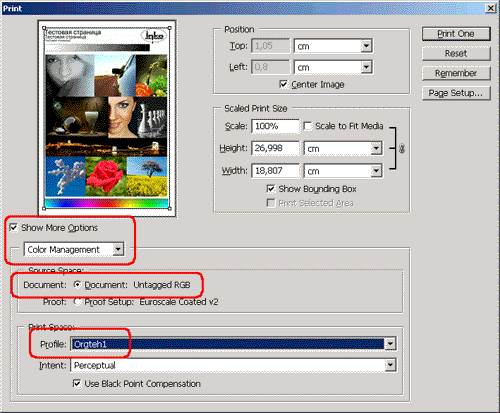Click the chain link icon beside Height and Width
Image resolution: width=500 pixels, height=413 pixels.
pyautogui.click(x=401, y=148)
